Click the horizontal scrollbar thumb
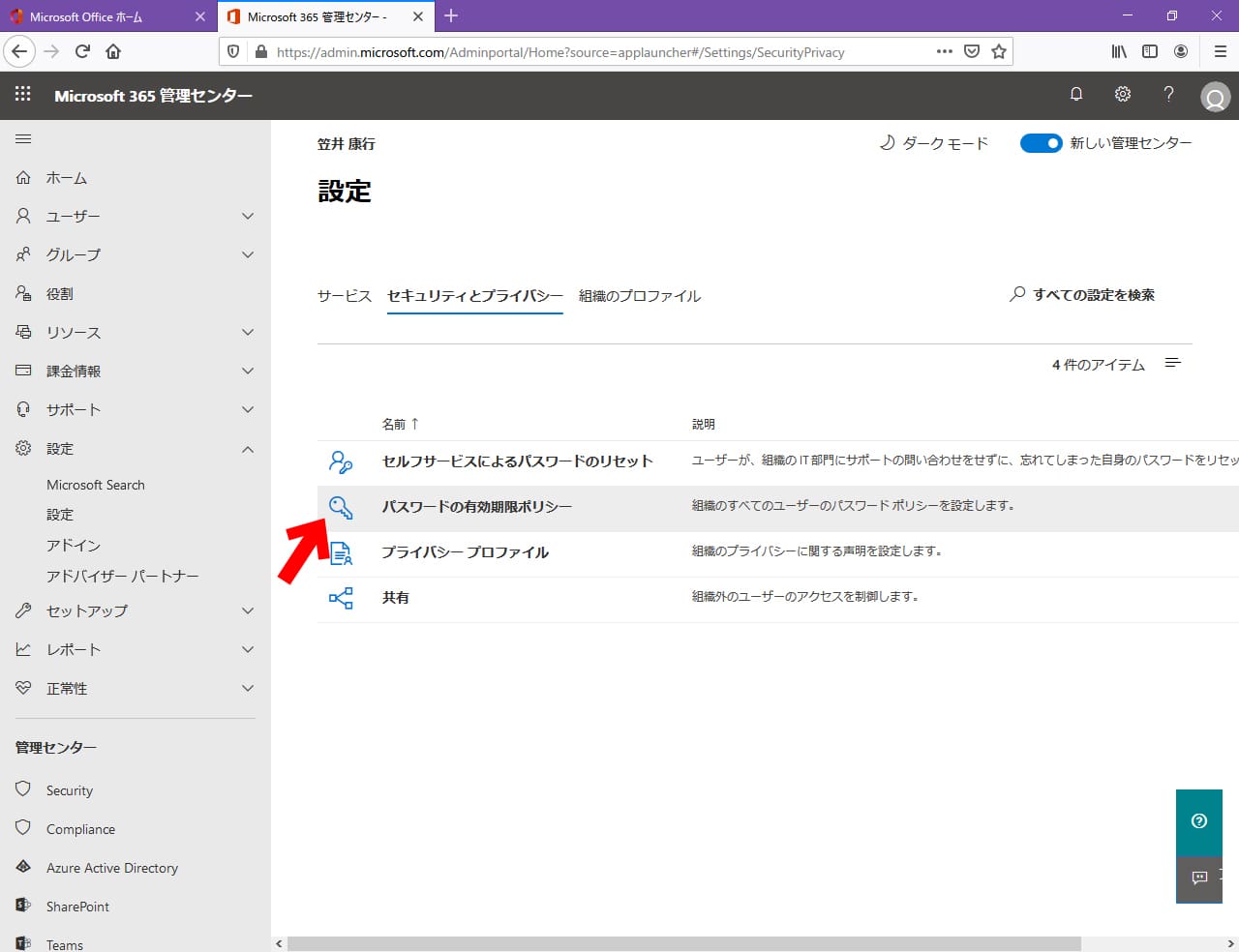Image resolution: width=1239 pixels, height=952 pixels. (x=683, y=943)
